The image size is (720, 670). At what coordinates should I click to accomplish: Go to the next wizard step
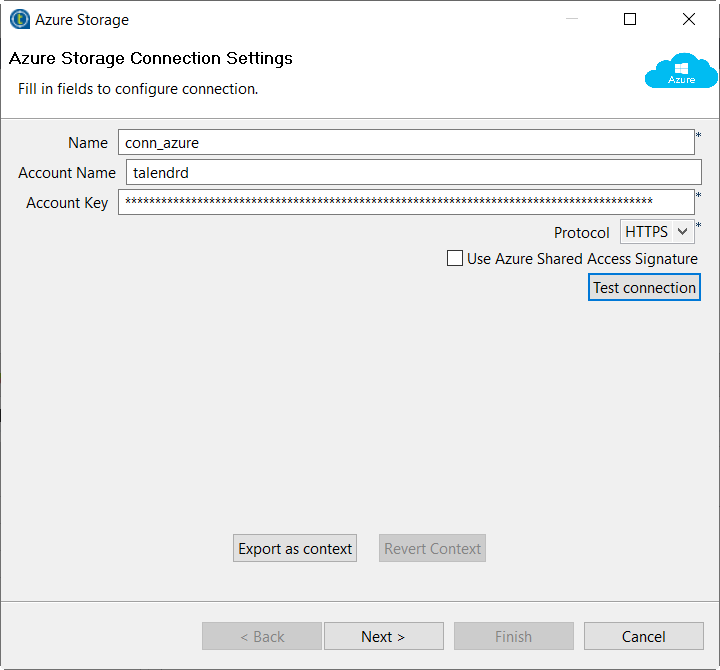coord(383,637)
